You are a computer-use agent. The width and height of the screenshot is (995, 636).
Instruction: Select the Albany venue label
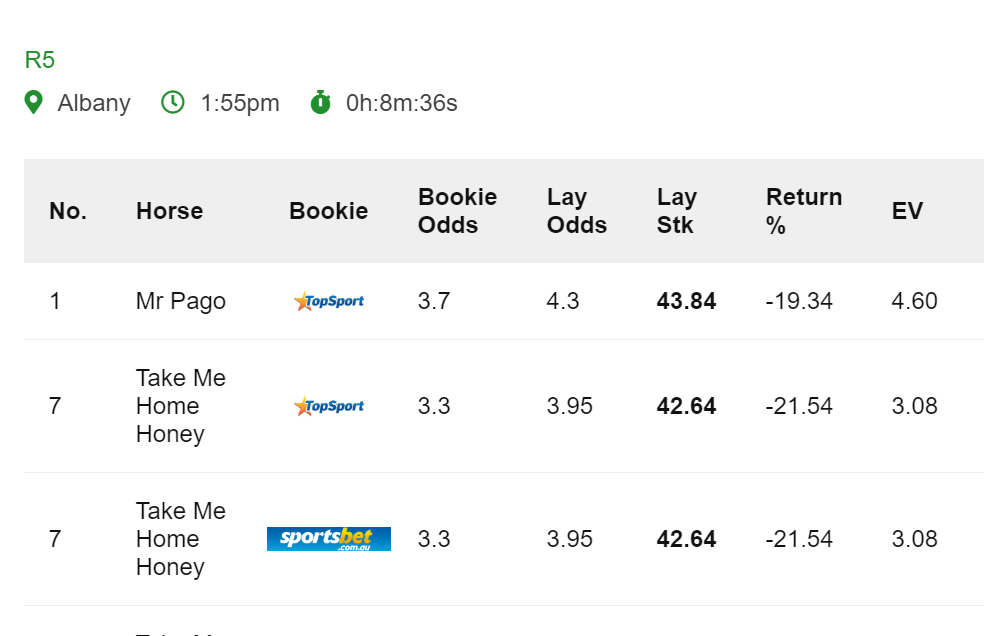94,103
